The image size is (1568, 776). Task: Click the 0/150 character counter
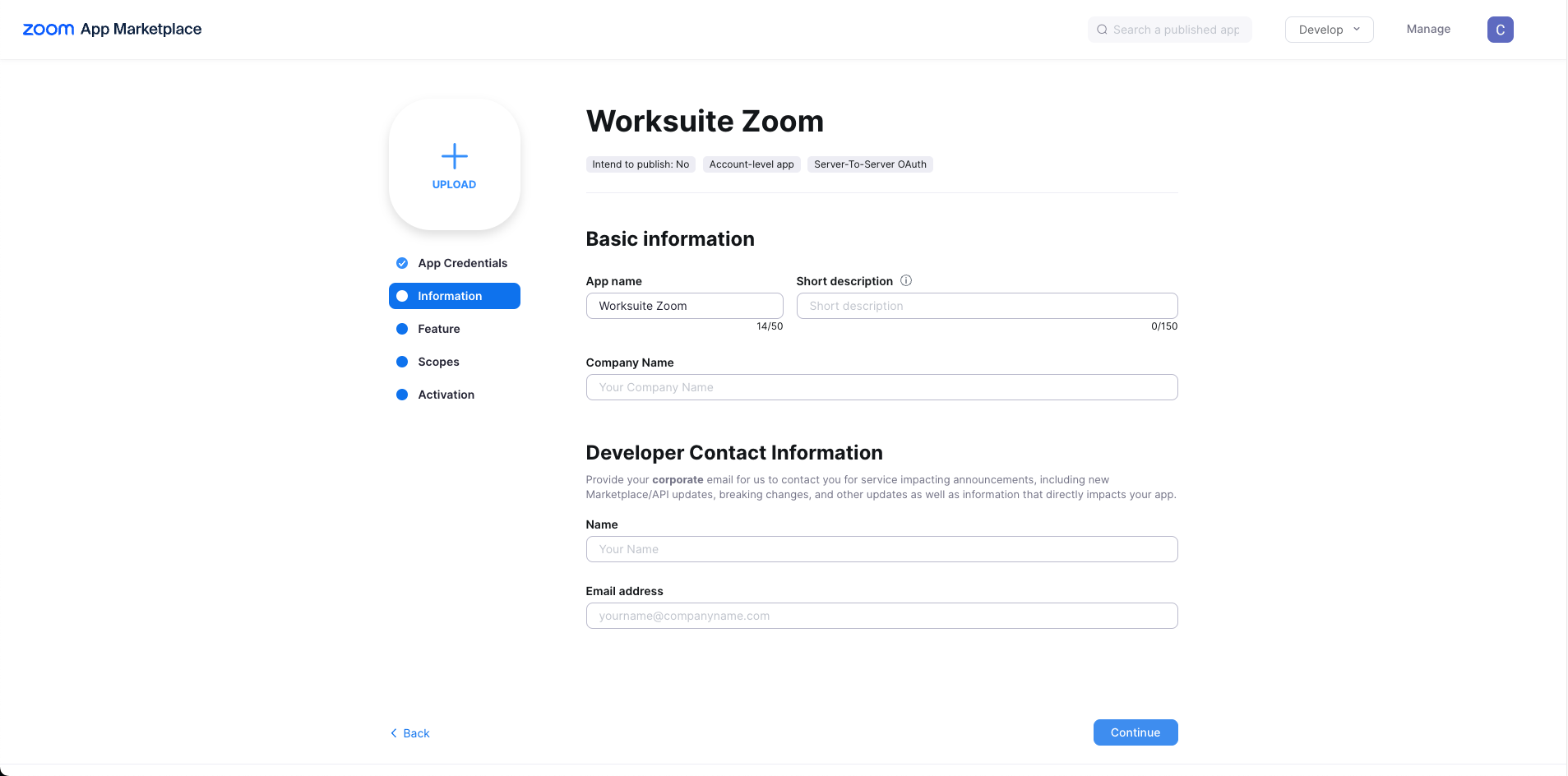(x=1164, y=326)
